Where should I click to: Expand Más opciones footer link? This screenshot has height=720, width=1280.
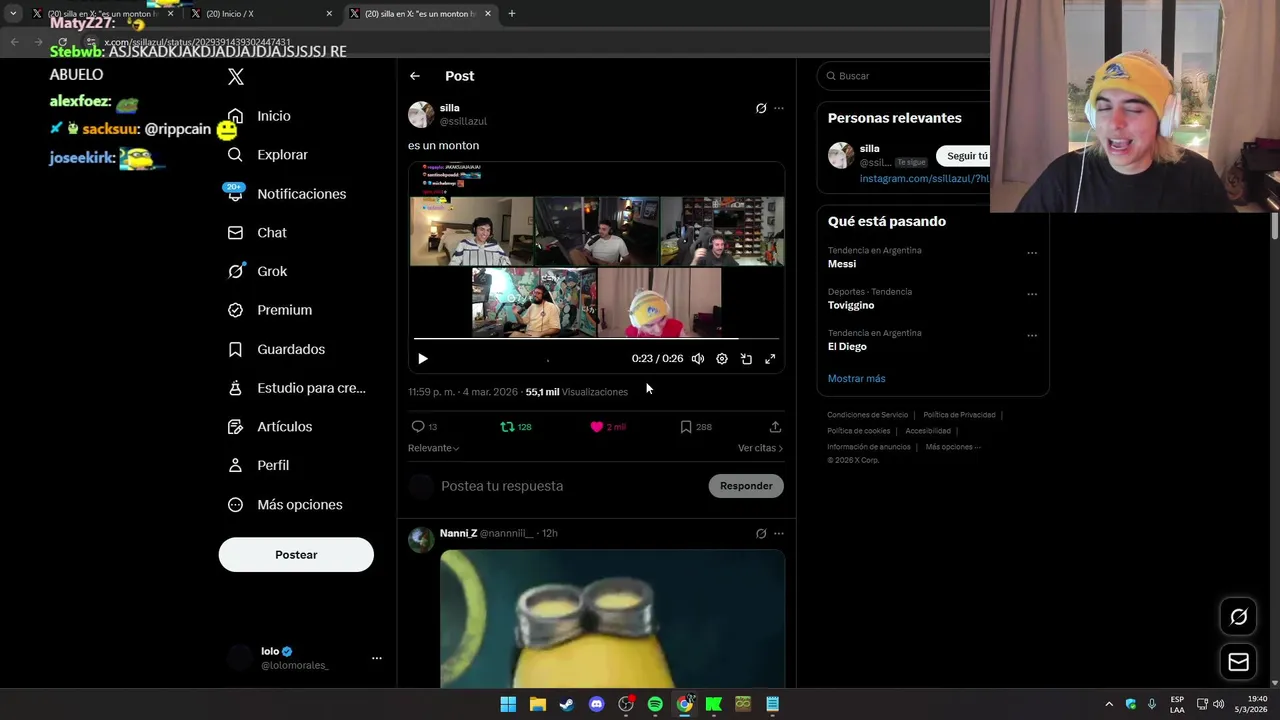coord(953,447)
